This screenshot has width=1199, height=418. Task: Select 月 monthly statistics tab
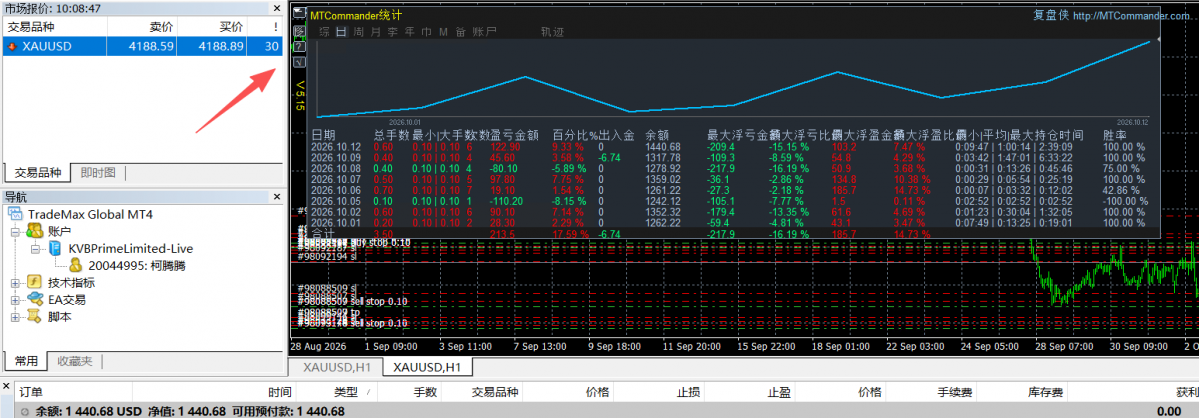(x=375, y=32)
